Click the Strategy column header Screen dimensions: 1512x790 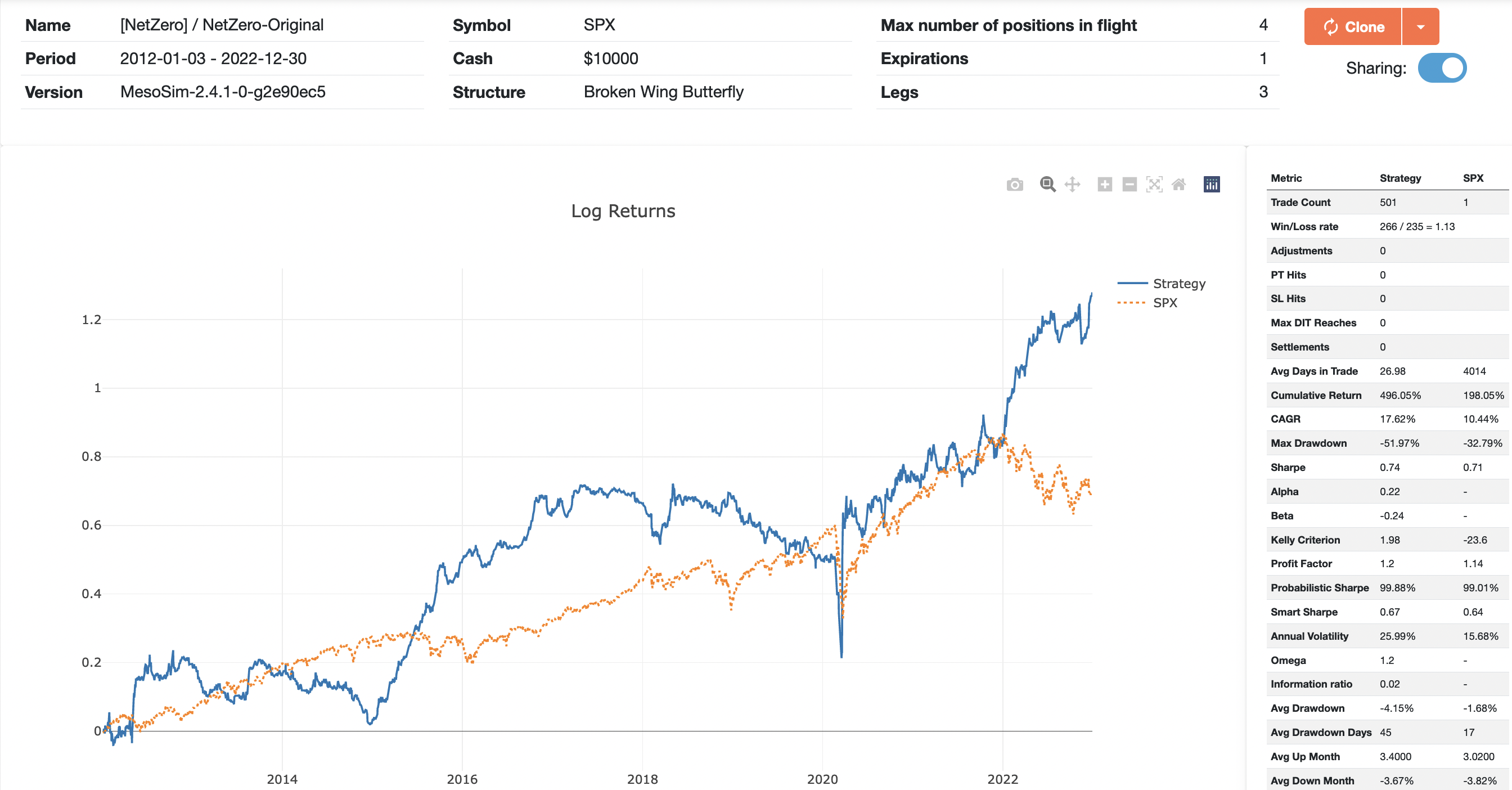[1400, 178]
